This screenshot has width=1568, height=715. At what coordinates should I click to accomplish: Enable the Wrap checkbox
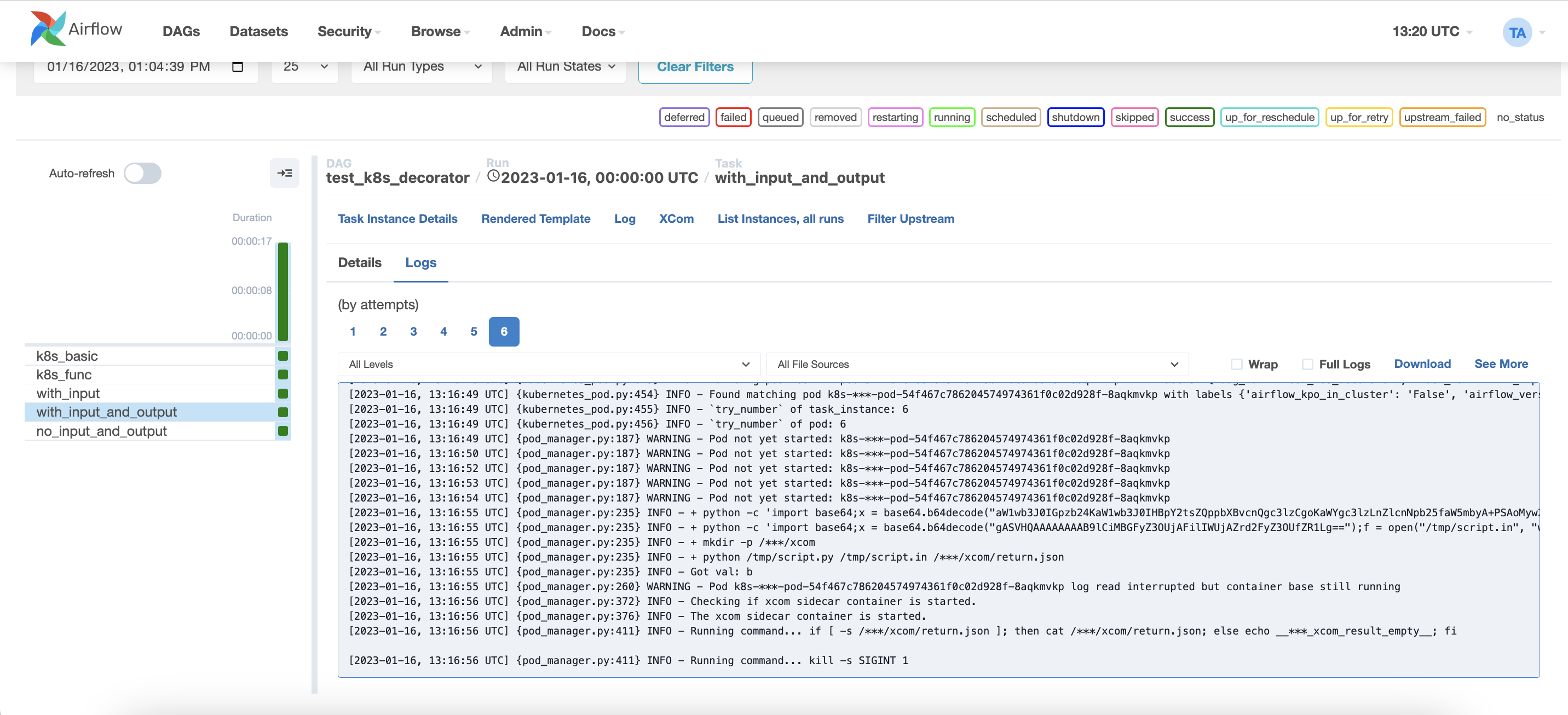[x=1236, y=365]
